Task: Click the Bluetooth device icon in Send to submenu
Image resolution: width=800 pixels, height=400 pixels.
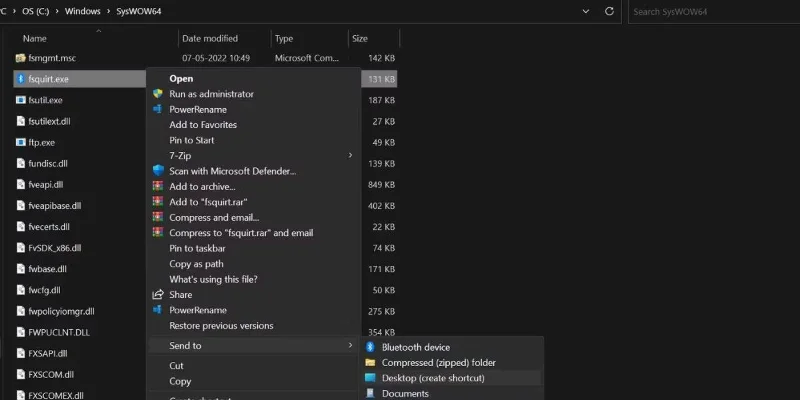Action: [x=370, y=347]
